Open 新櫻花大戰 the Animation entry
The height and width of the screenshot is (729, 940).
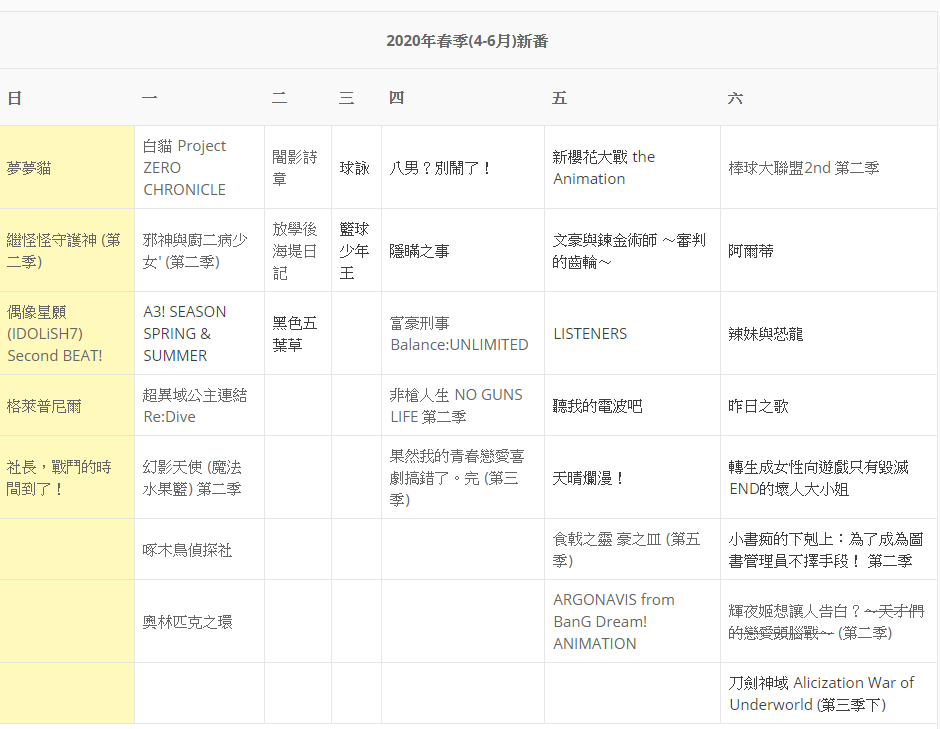tap(604, 168)
